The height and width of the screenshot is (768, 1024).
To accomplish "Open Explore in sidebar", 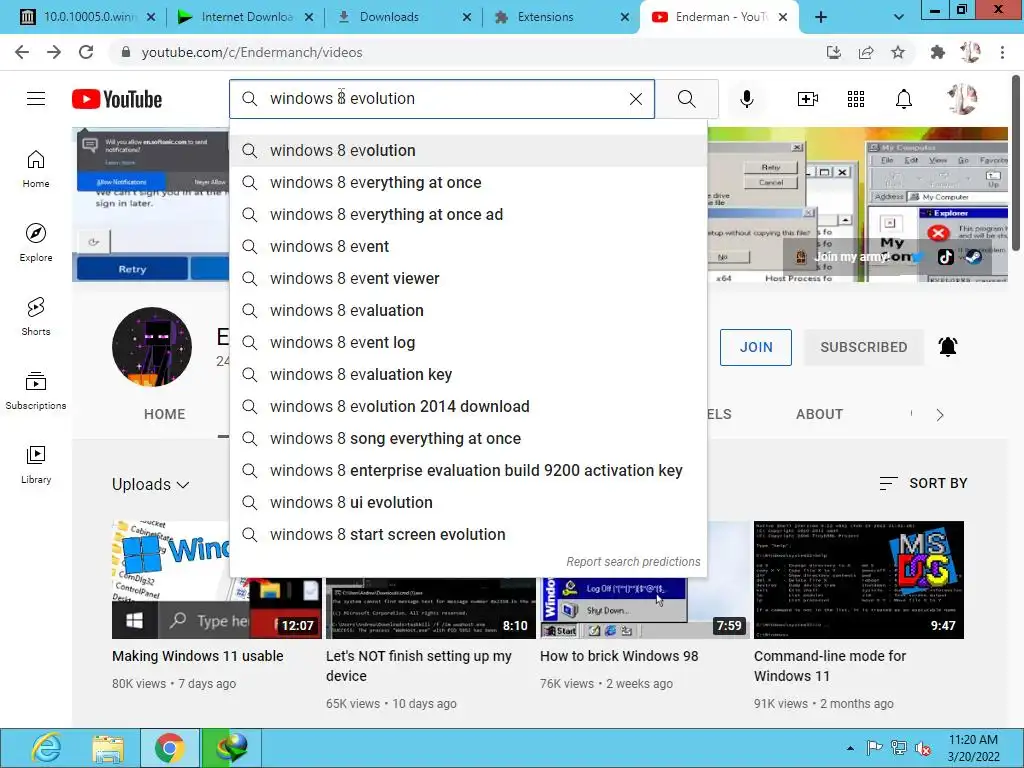I will 36,243.
